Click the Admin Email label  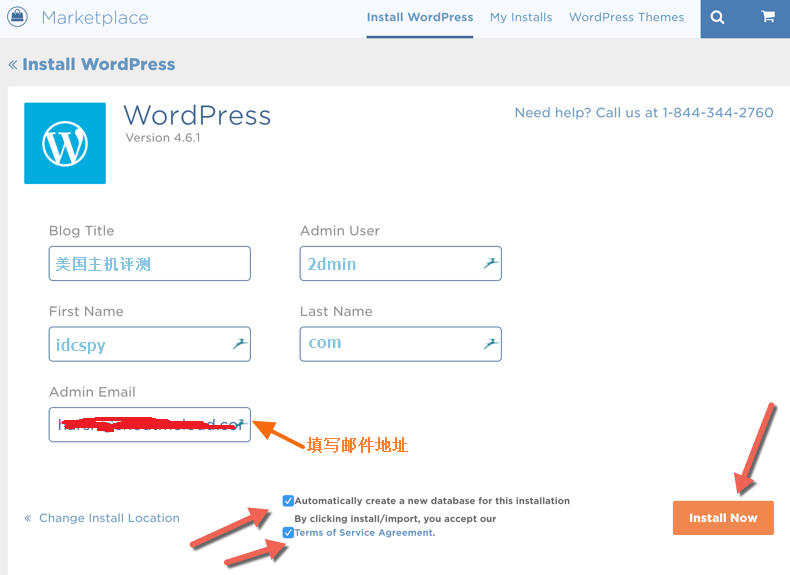tap(92, 392)
